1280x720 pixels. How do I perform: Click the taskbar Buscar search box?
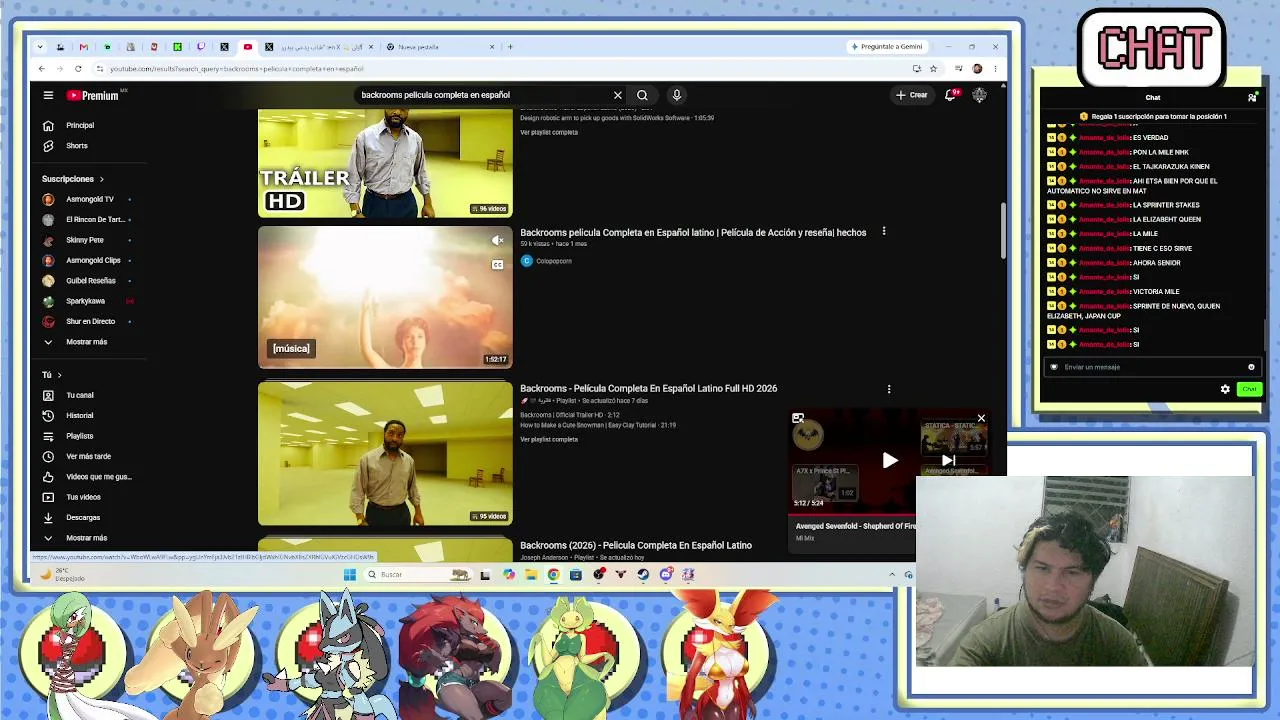(x=418, y=575)
